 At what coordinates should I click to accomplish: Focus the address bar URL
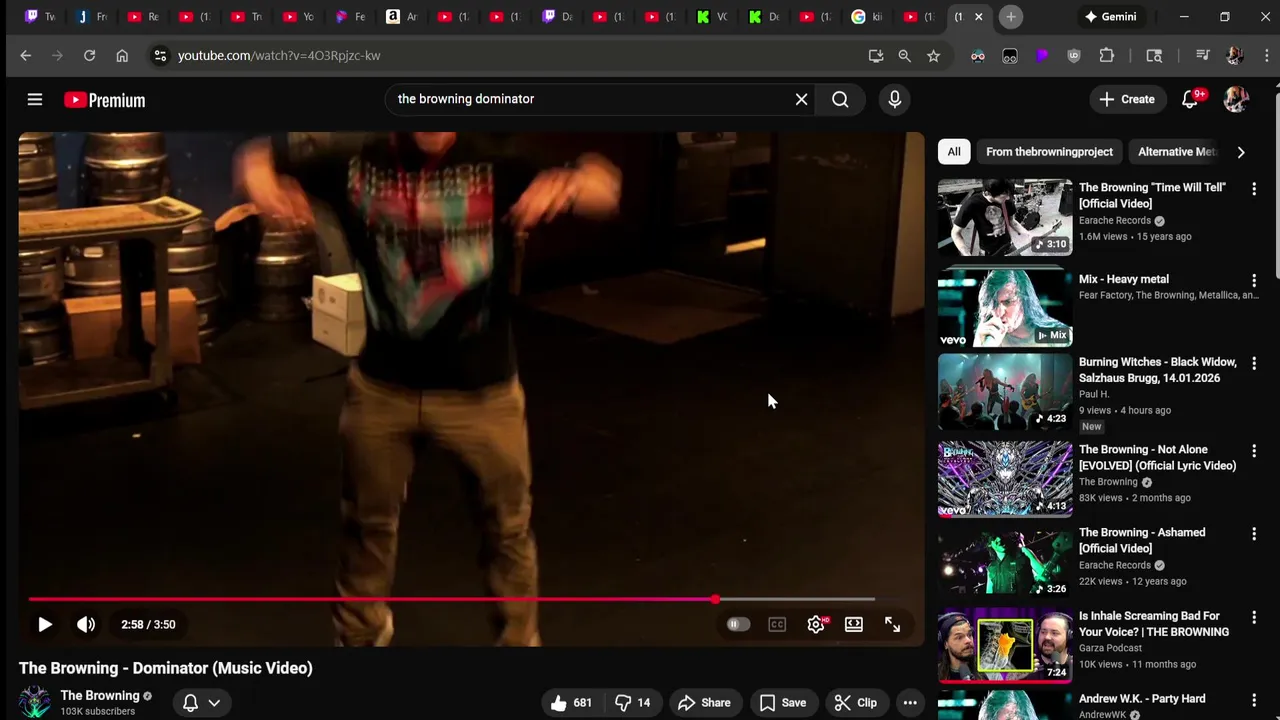279,56
